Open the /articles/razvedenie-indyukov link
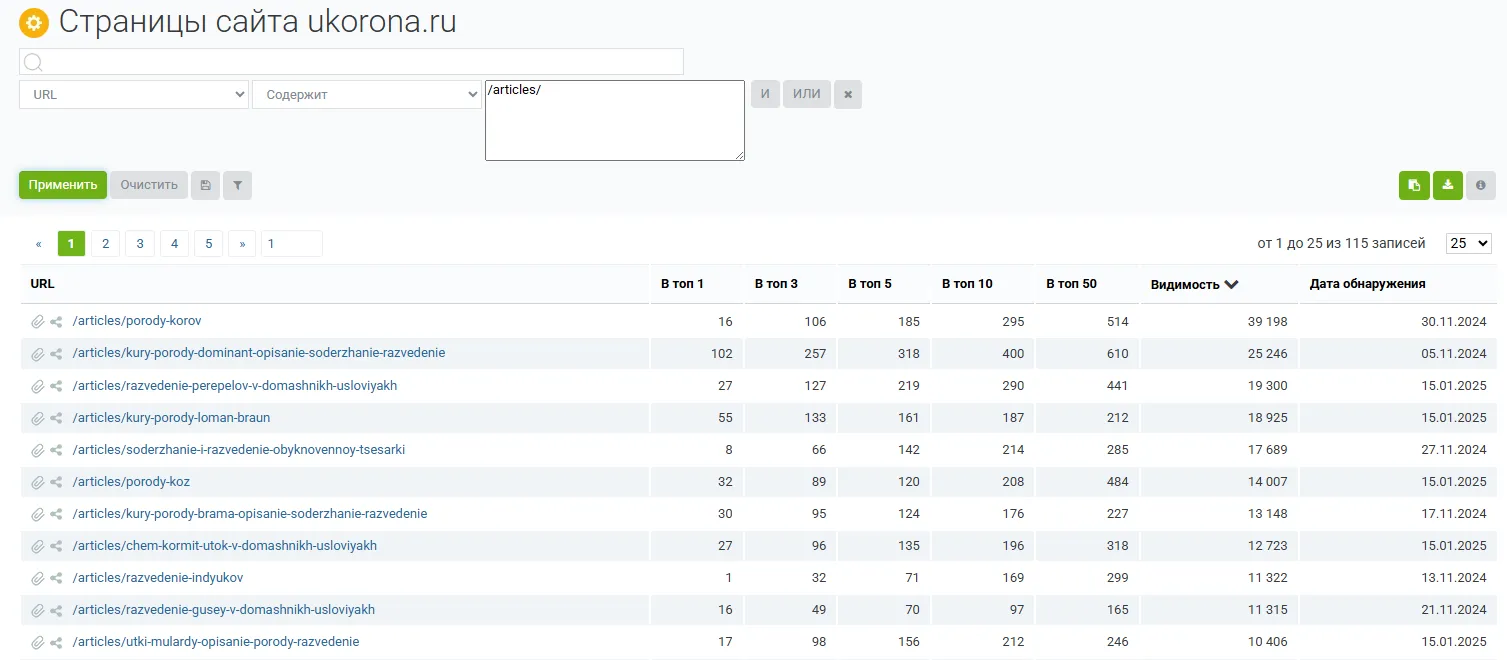 click(x=158, y=577)
